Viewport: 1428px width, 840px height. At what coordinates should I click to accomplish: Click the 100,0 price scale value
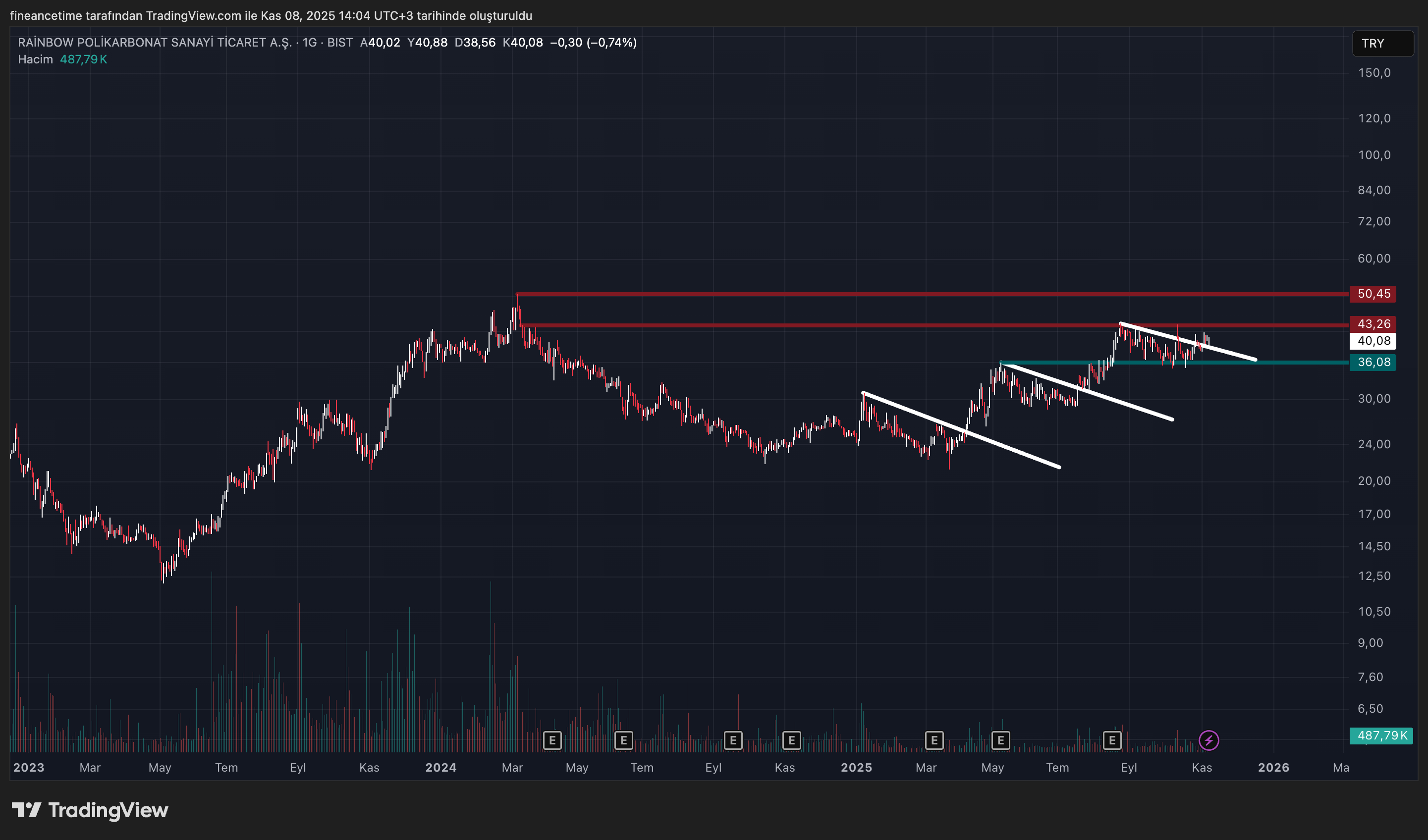click(x=1373, y=155)
